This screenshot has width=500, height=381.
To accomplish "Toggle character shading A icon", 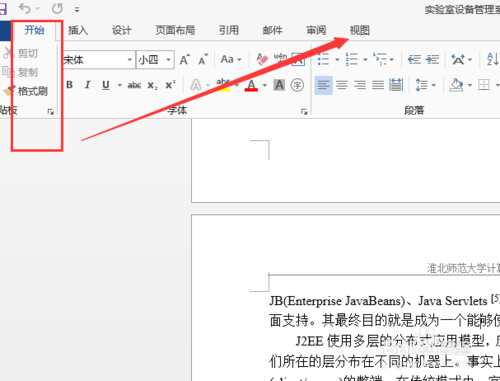I will point(279,85).
